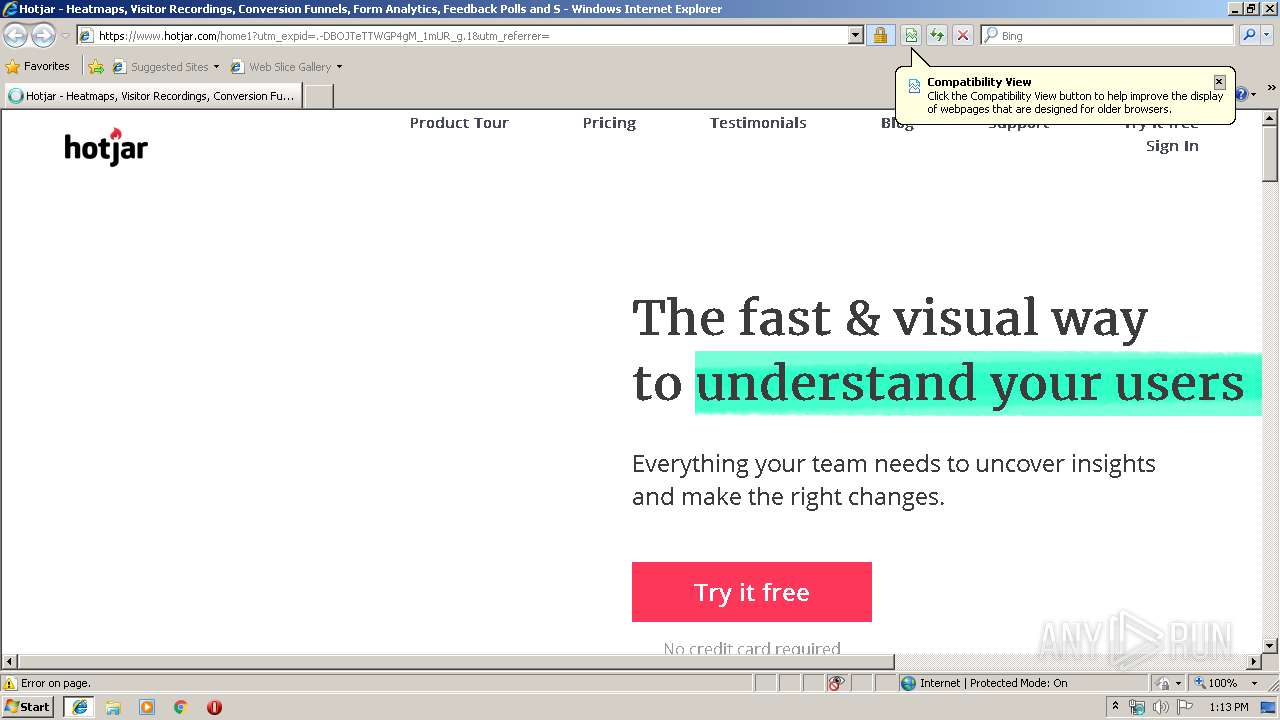
Task: Open the search provider dropdown arrow
Action: click(1267, 36)
